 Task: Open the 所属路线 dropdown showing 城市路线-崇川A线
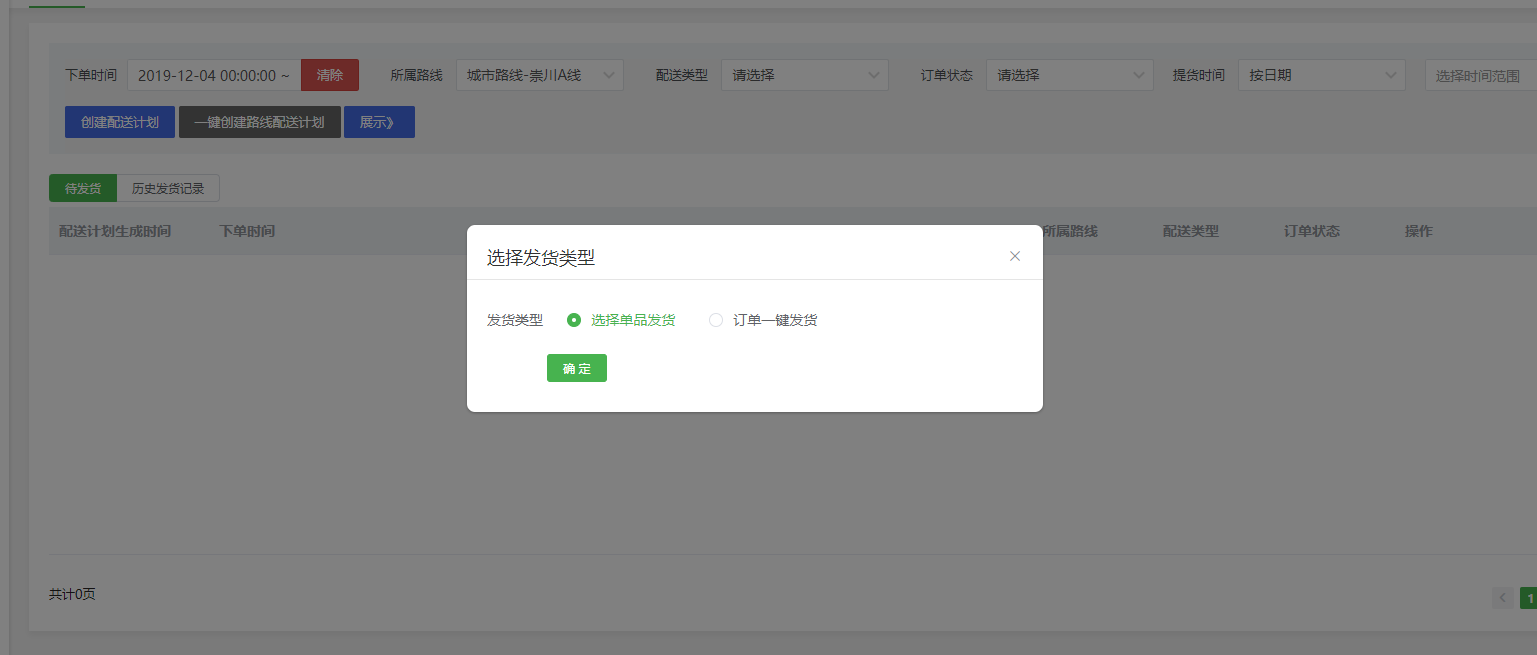coord(540,75)
